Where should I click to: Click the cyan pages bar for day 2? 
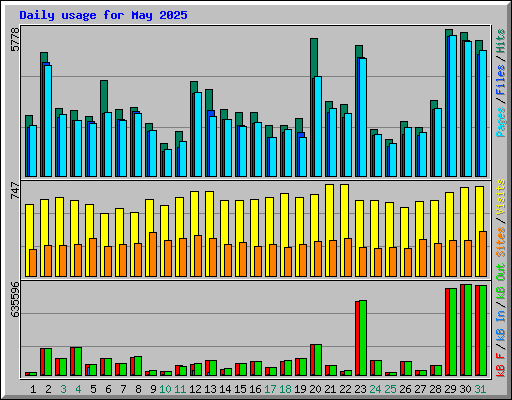pos(48,121)
